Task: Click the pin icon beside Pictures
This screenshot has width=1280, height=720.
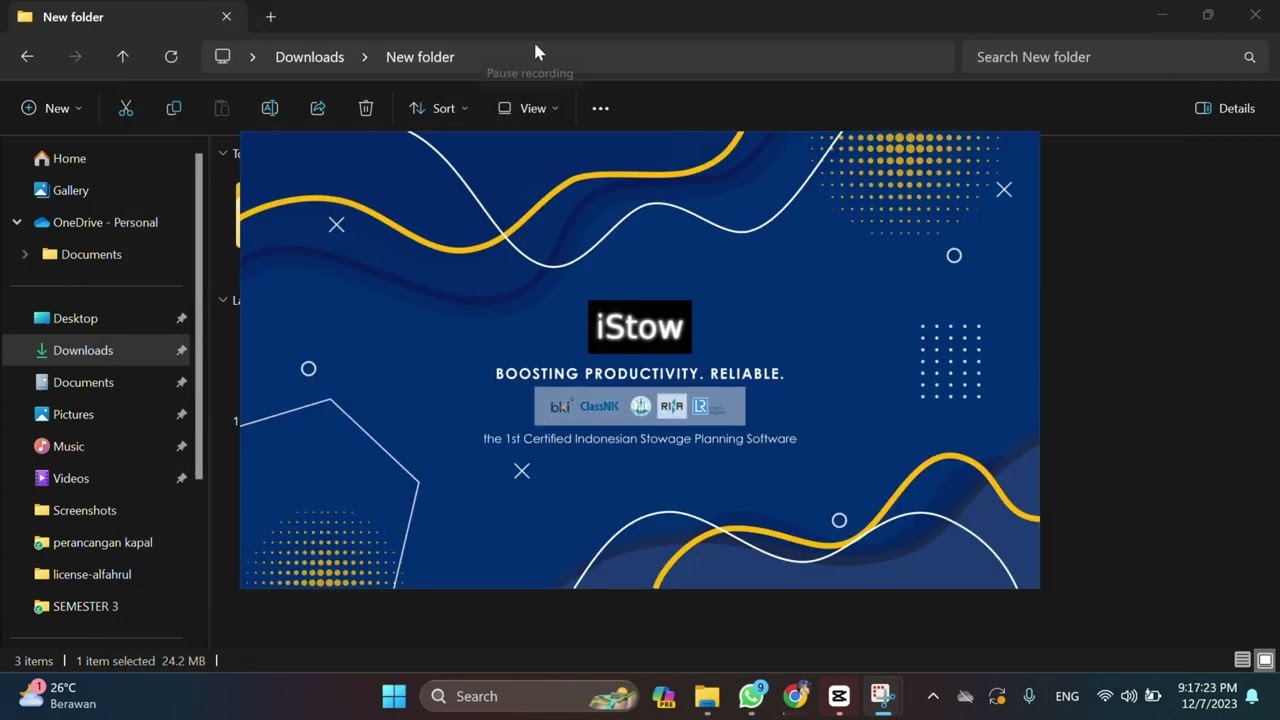Action: coord(181,414)
